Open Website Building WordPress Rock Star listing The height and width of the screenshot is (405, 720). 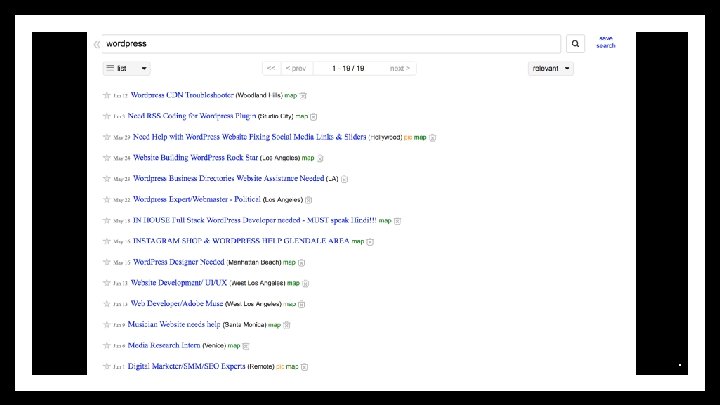tap(196, 158)
